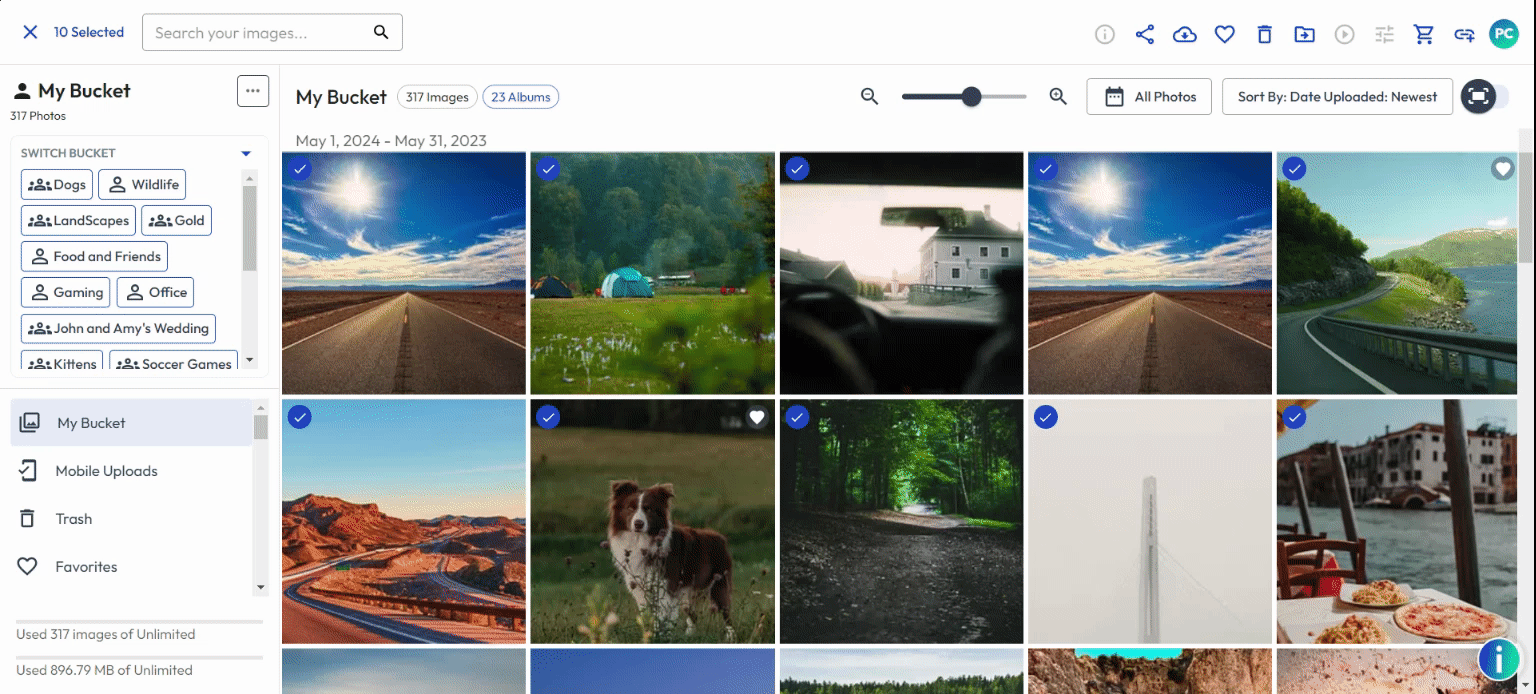Click the 317 Images chip

coord(437,97)
